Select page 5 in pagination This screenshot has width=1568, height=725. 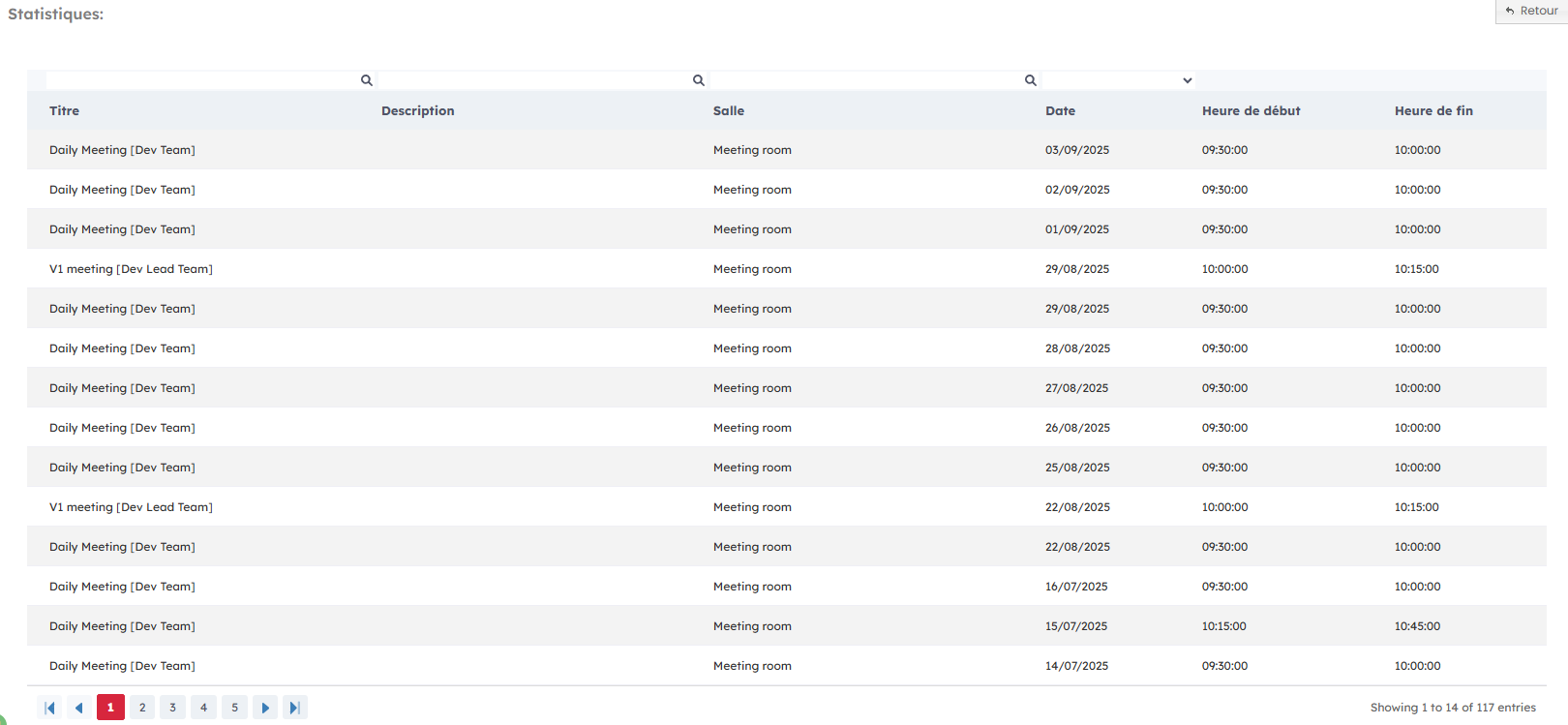tap(234, 708)
